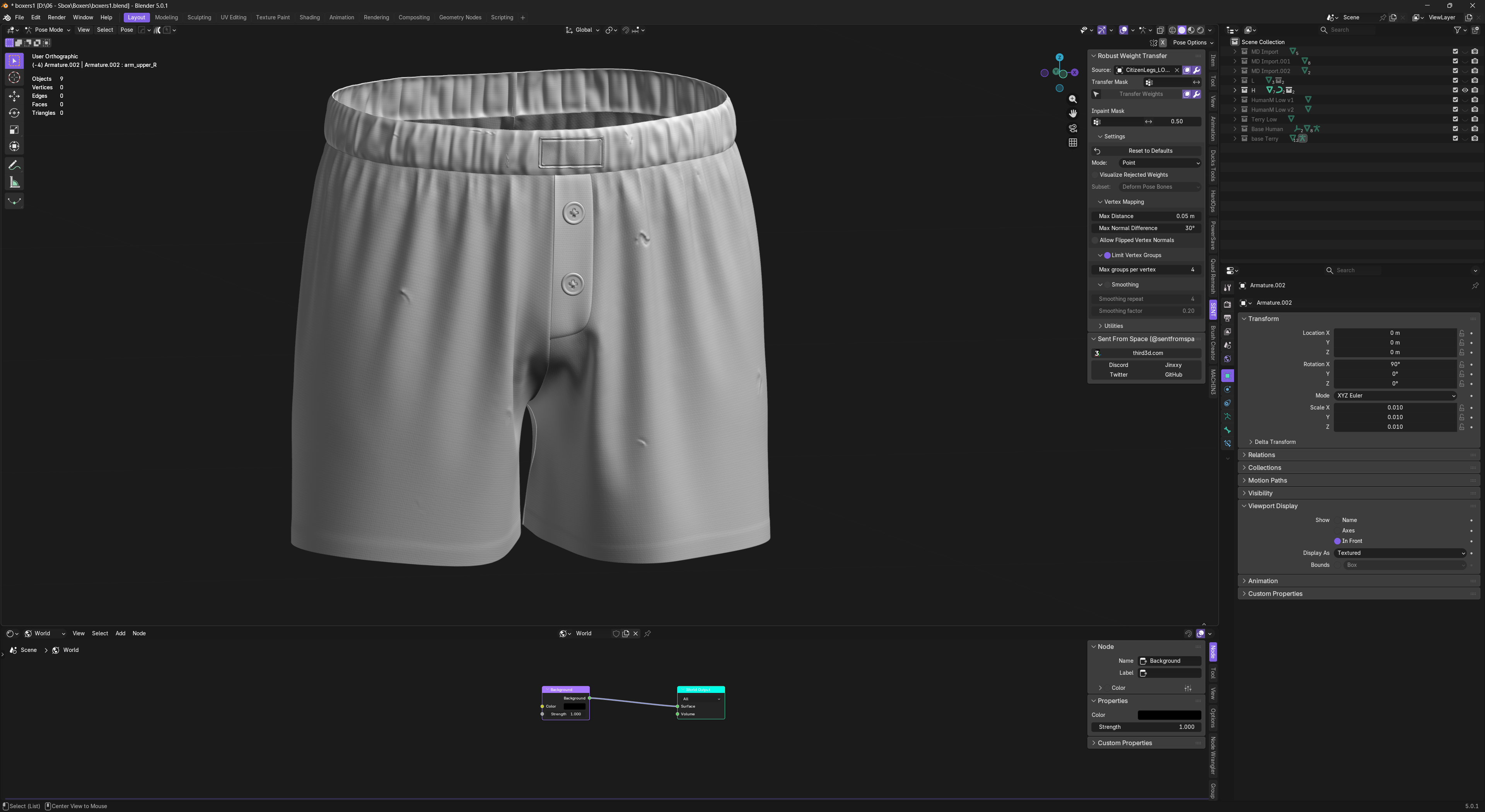Select the Measure tool
The image size is (1485, 812).
tap(14, 183)
